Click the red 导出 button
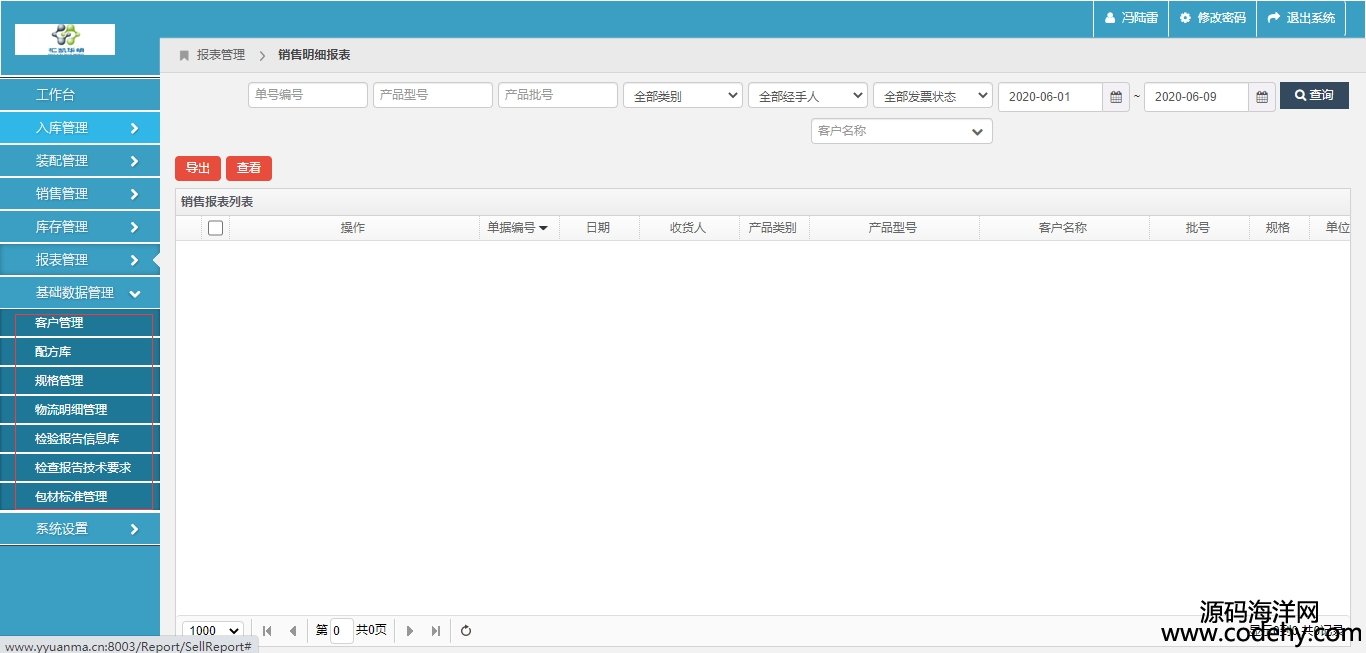The image size is (1366, 653). tap(198, 168)
